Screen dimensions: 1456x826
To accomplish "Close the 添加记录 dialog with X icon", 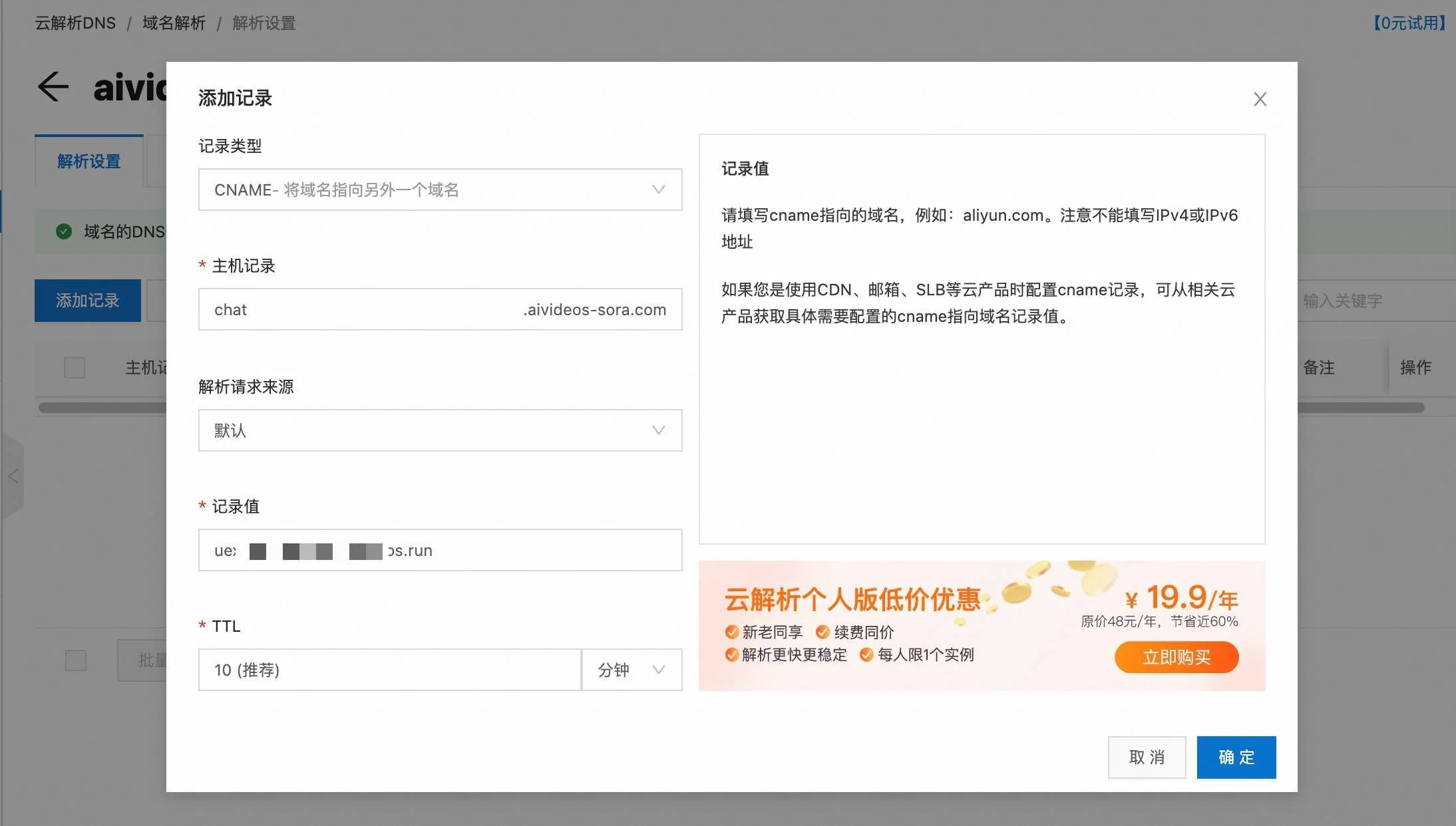I will point(1259,99).
